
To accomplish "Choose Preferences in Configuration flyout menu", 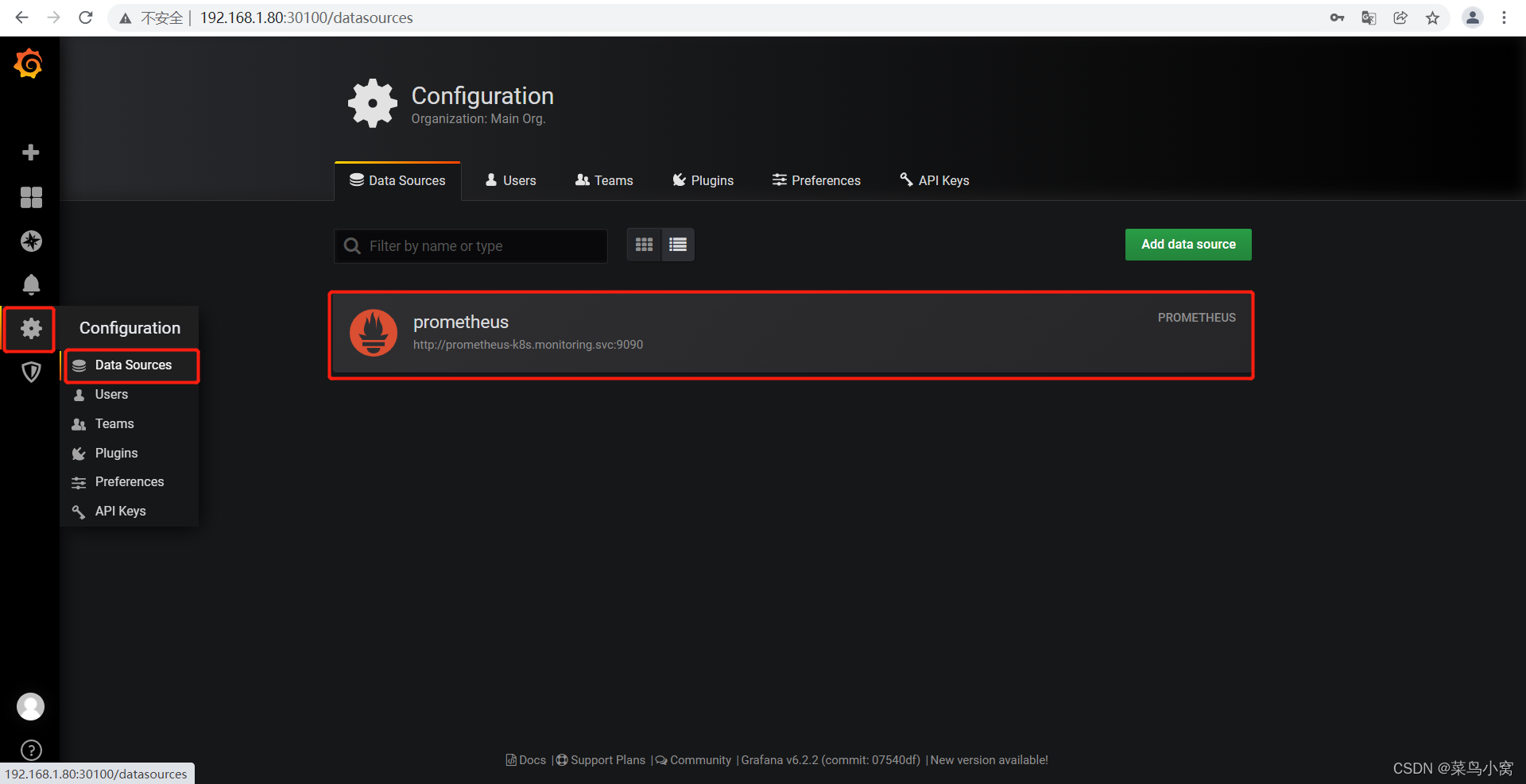I will [x=130, y=482].
